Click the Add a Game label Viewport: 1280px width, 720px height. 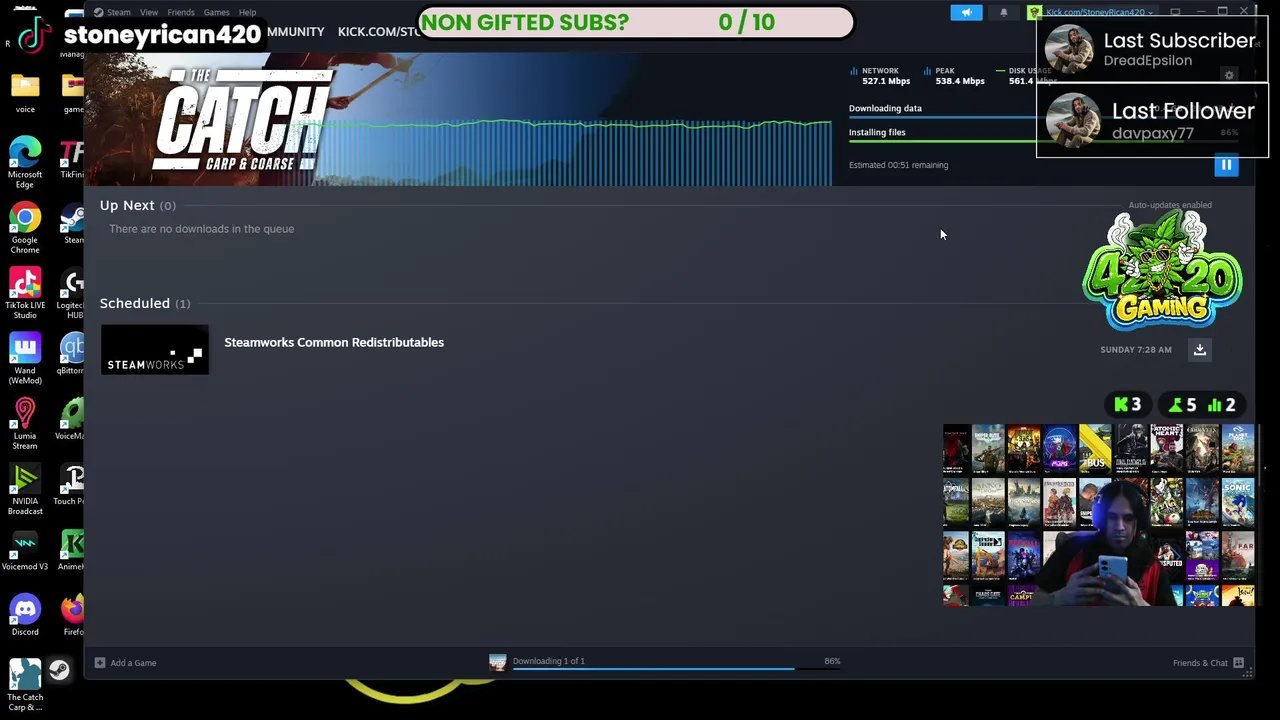point(133,663)
